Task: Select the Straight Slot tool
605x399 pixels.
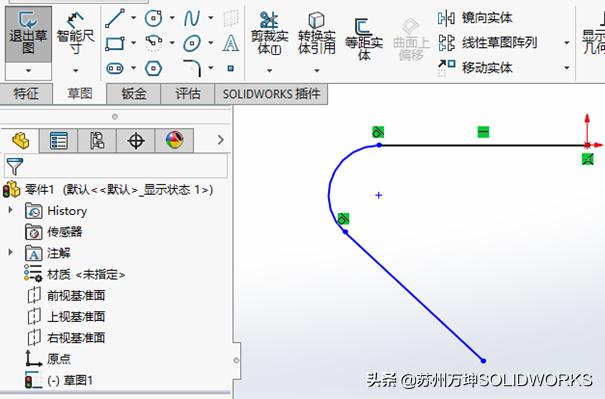Action: (x=115, y=69)
